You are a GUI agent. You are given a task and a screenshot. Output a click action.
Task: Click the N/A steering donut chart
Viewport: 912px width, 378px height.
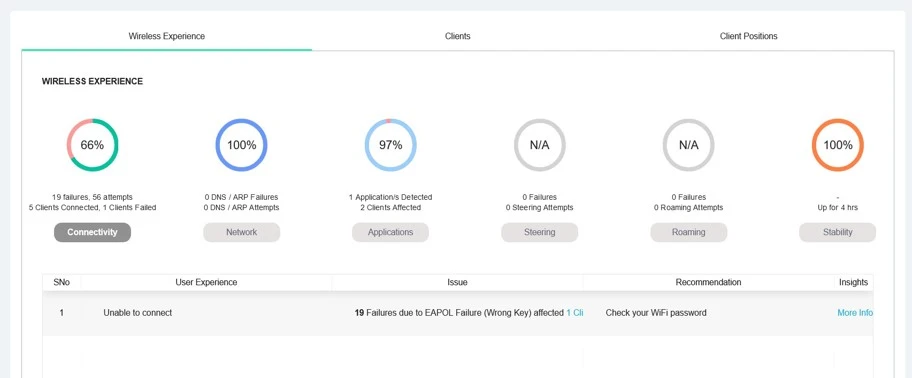click(540, 145)
